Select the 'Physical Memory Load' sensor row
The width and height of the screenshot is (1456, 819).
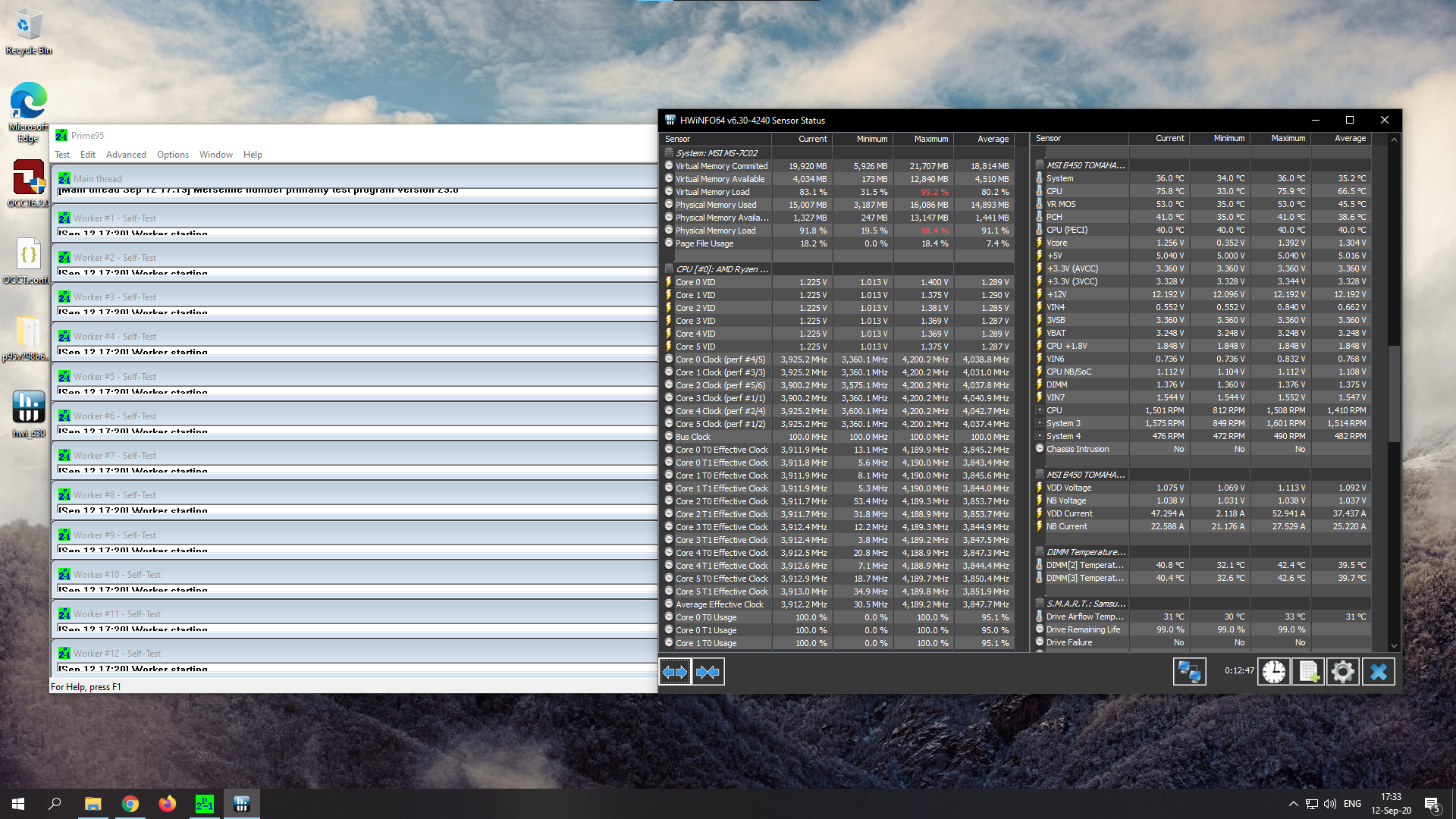(837, 231)
